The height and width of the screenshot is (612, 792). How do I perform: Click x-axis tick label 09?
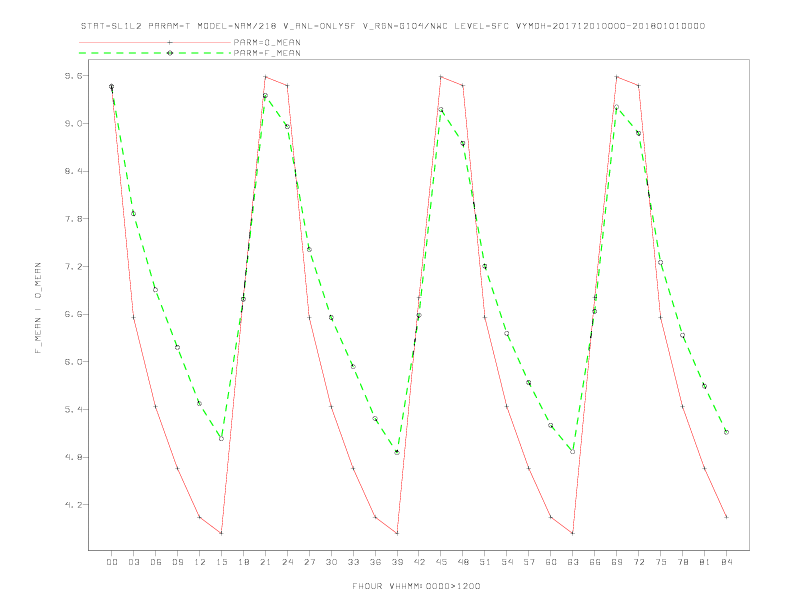tap(177, 562)
